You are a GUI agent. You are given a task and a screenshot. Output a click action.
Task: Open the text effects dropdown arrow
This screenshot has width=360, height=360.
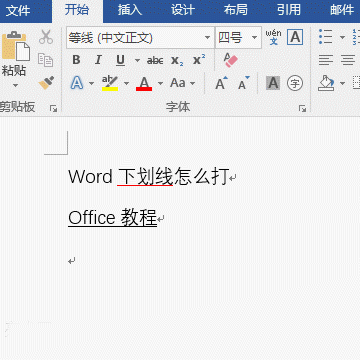coord(92,83)
